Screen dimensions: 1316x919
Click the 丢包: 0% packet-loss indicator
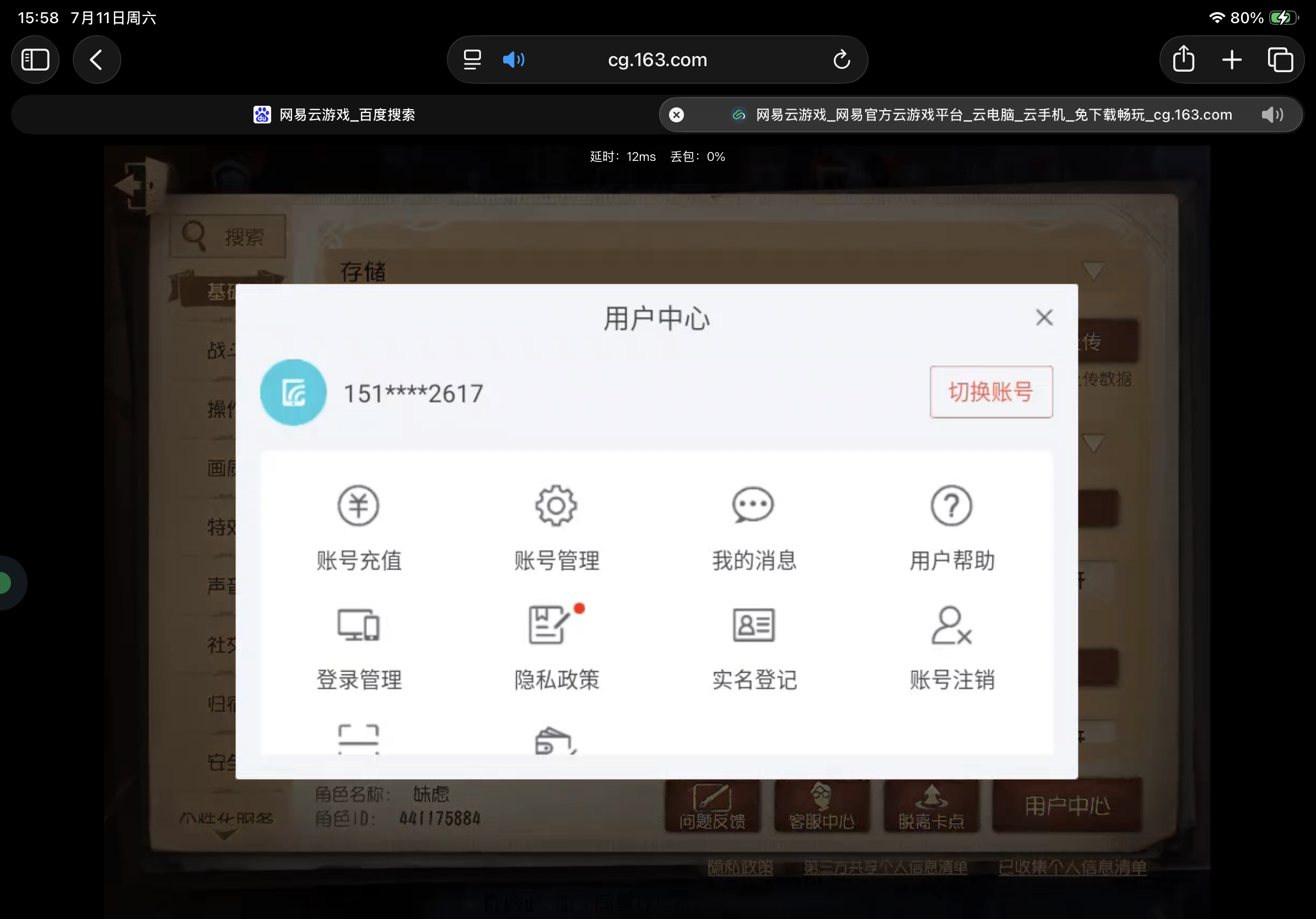(x=698, y=156)
